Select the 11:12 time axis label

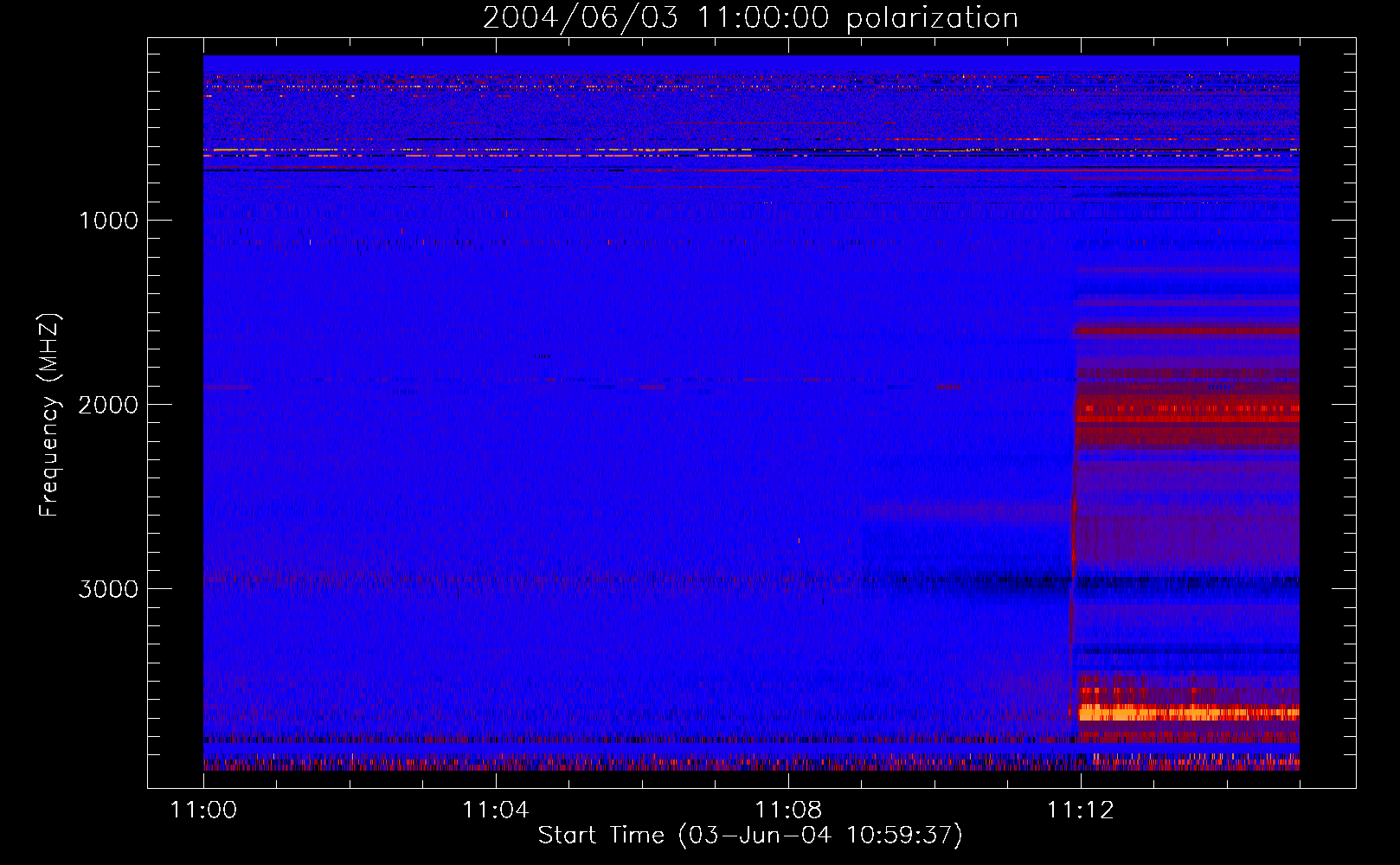click(x=1081, y=811)
